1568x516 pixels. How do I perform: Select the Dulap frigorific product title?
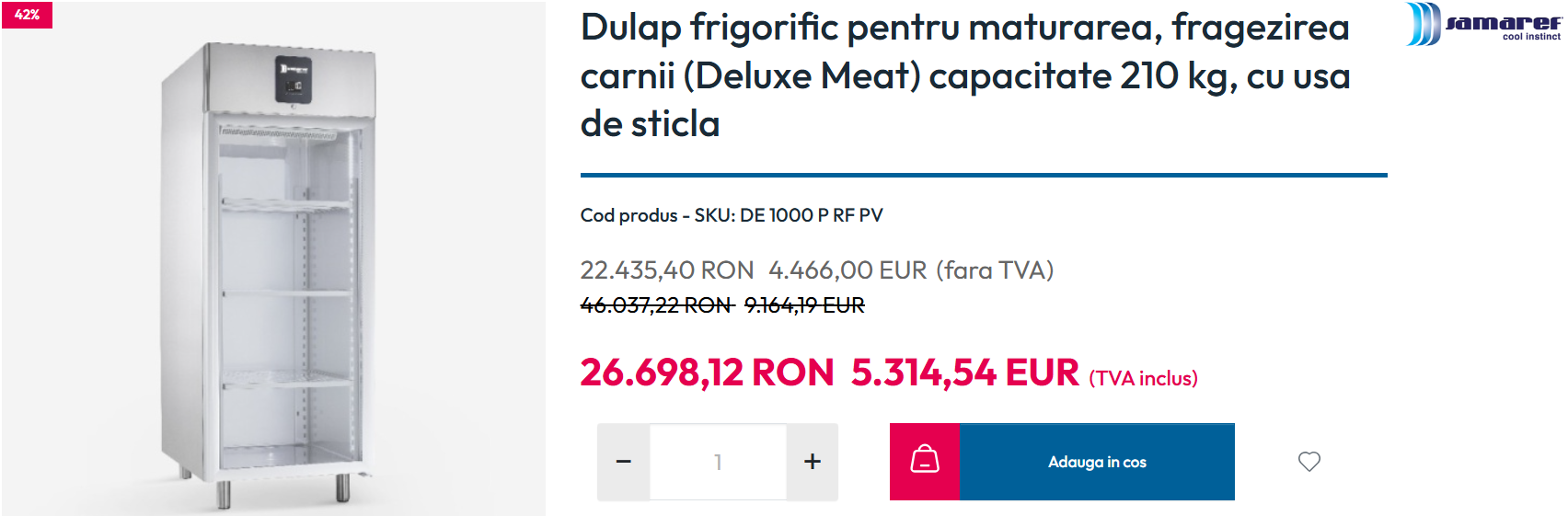[x=965, y=75]
